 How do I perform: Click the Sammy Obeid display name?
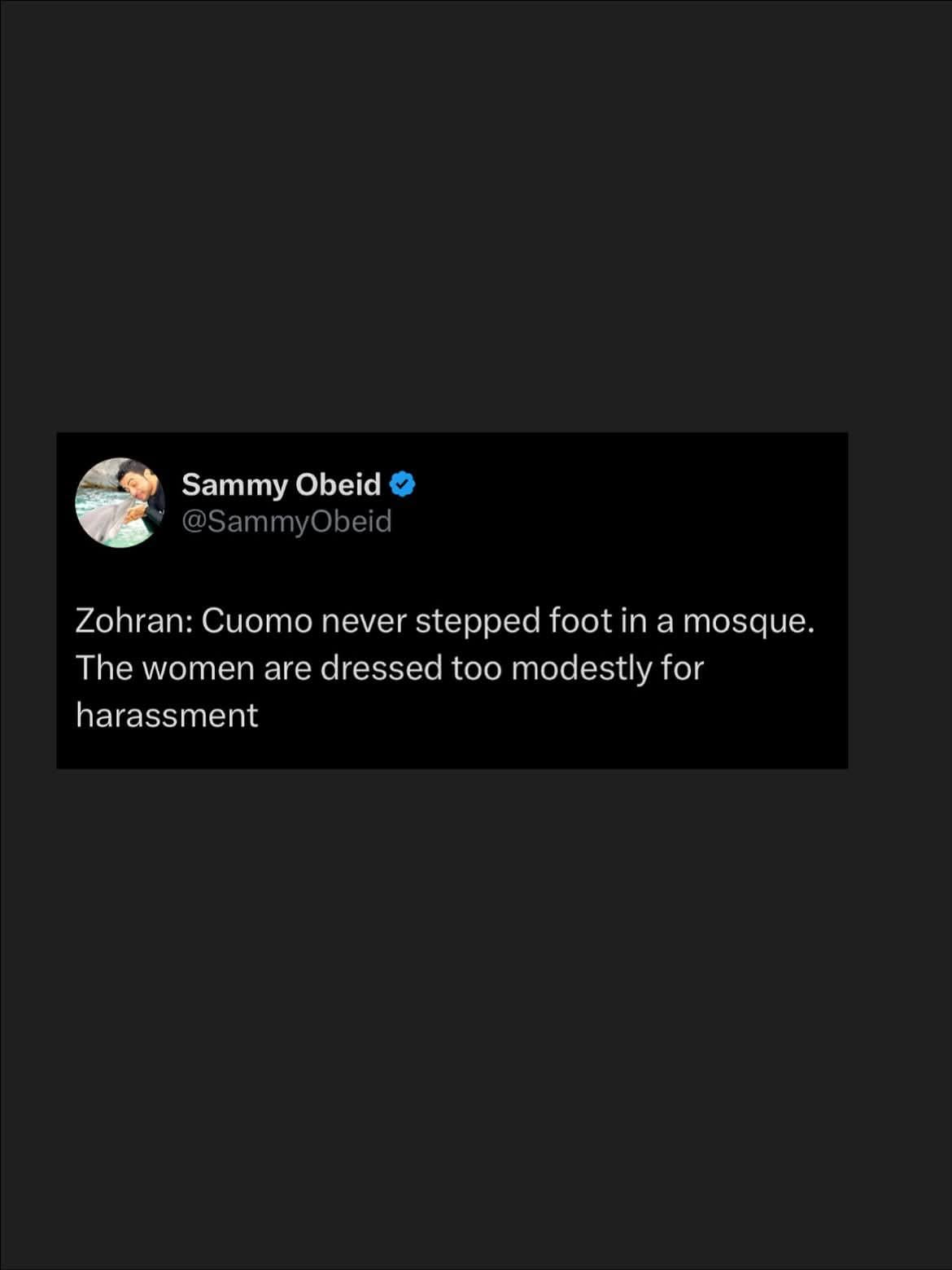click(281, 484)
